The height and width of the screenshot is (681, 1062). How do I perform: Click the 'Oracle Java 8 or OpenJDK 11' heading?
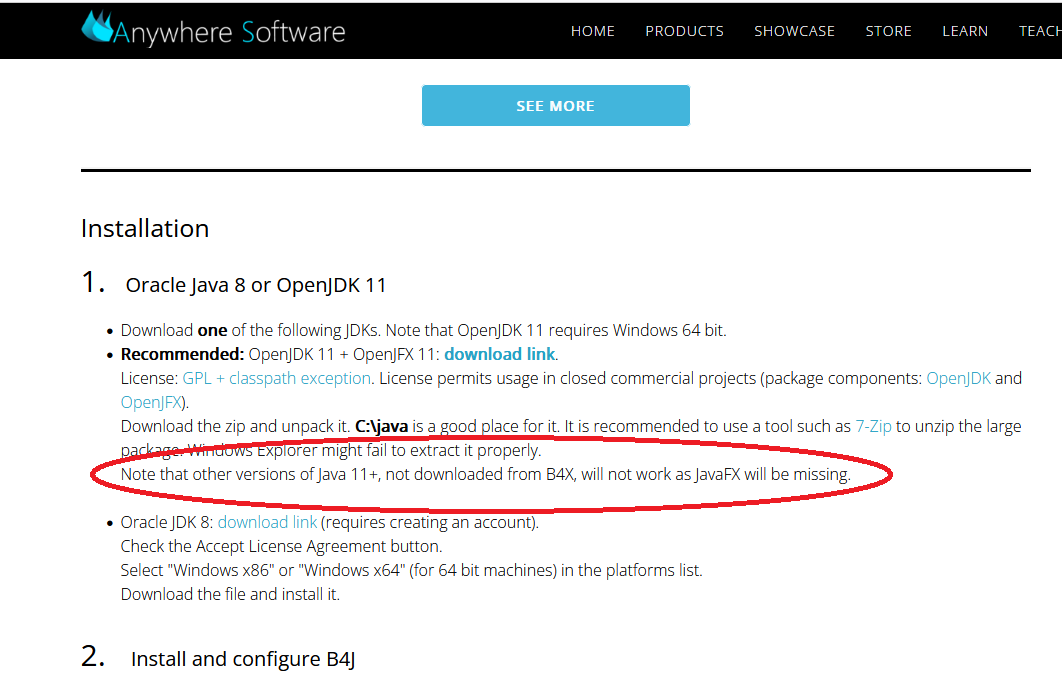(x=256, y=285)
